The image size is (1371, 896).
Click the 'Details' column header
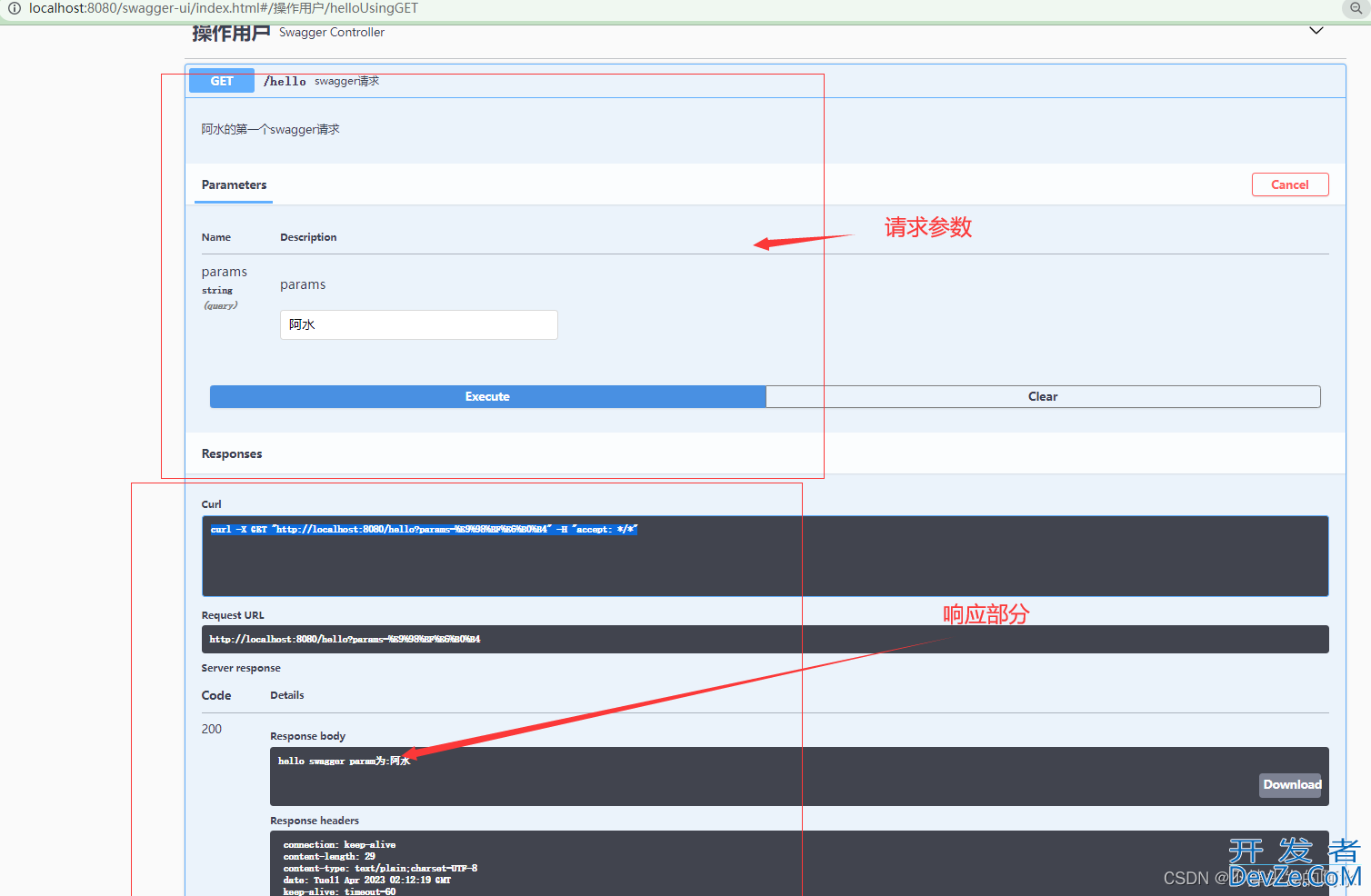[x=287, y=695]
